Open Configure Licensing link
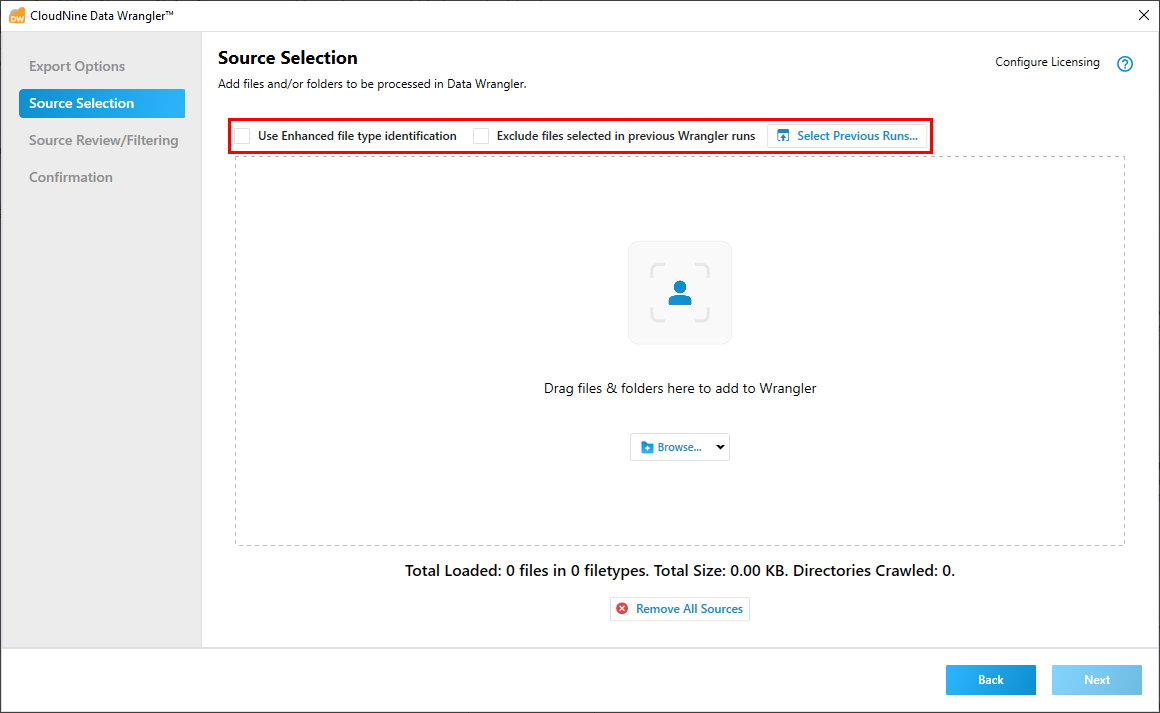 tap(1047, 62)
